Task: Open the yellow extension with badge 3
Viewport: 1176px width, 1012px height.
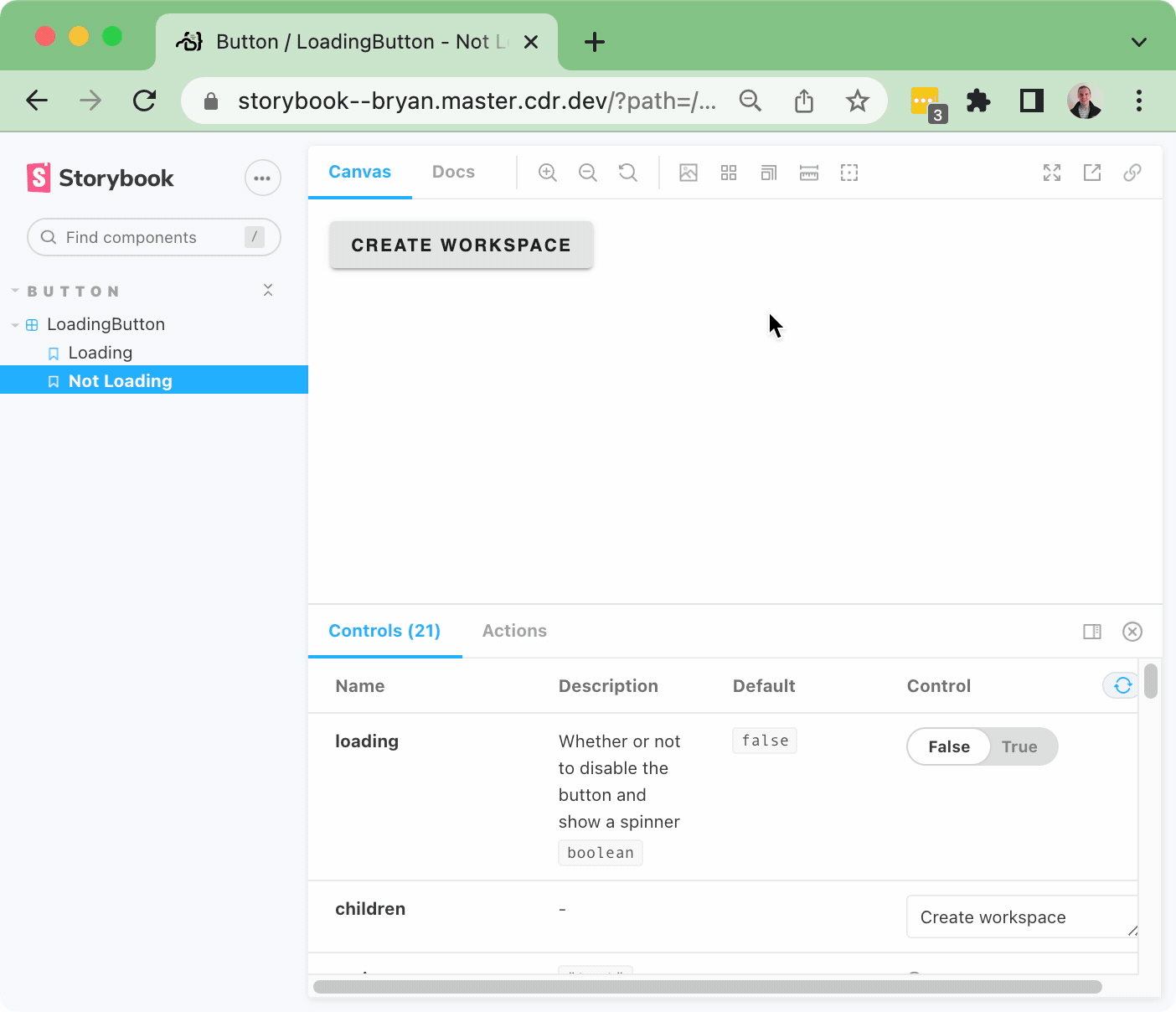Action: pyautogui.click(x=927, y=103)
